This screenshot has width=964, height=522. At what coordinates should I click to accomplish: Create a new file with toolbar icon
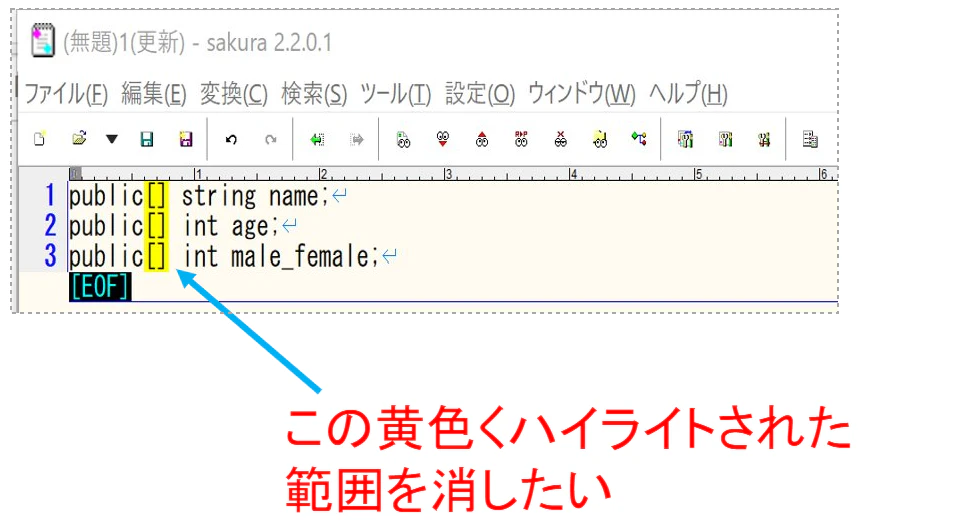[40, 139]
